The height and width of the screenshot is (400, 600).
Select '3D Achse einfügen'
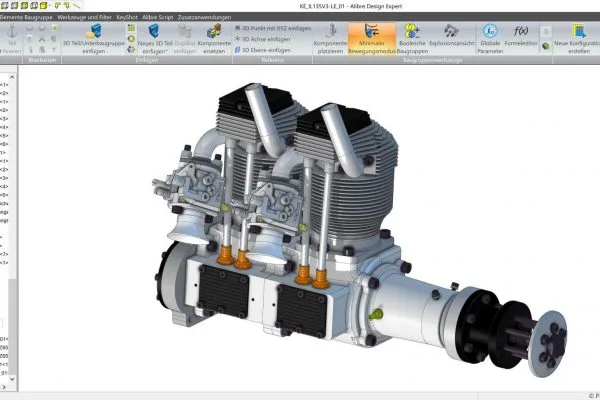262,39
